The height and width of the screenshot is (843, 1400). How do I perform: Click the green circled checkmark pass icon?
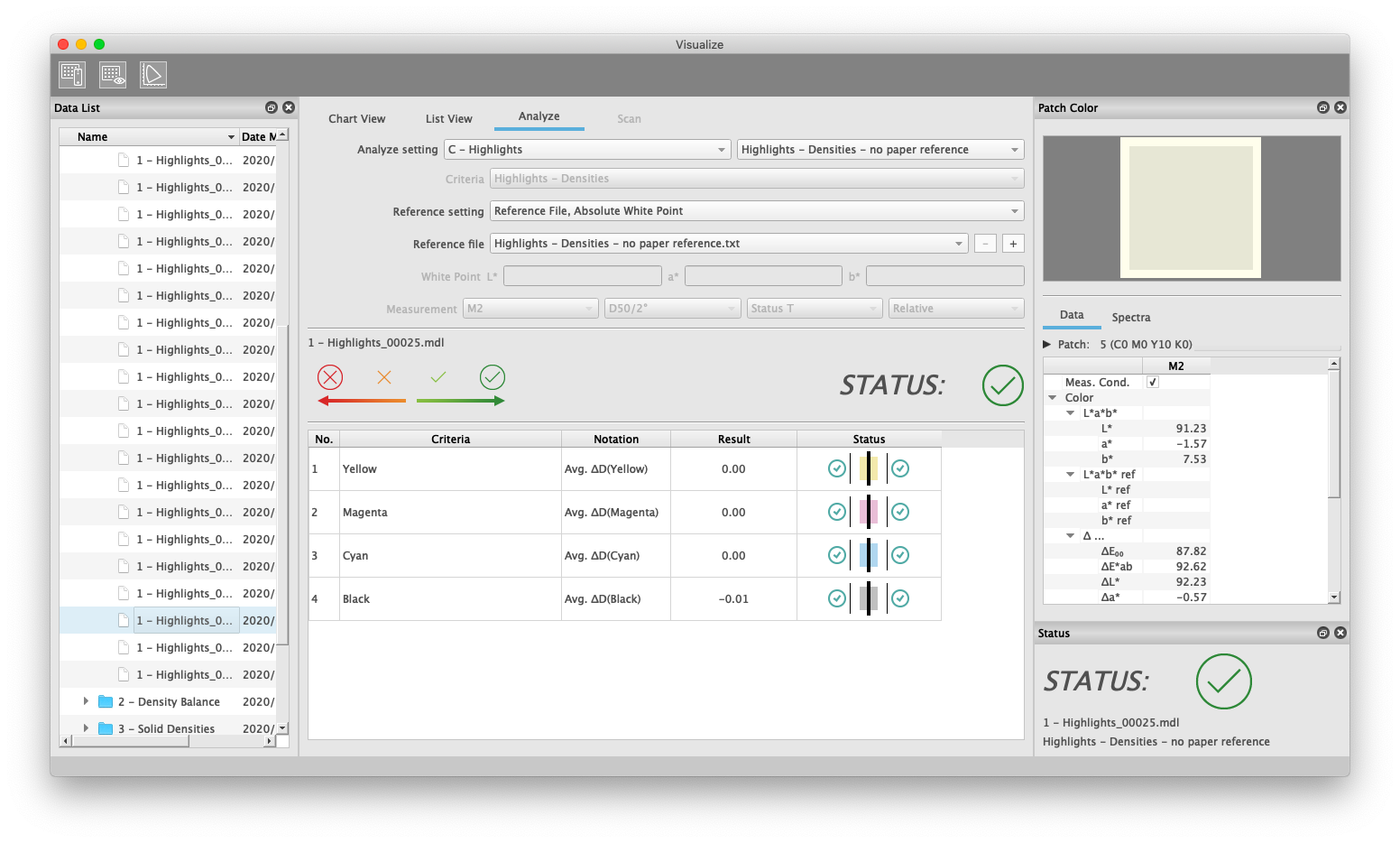tap(493, 377)
